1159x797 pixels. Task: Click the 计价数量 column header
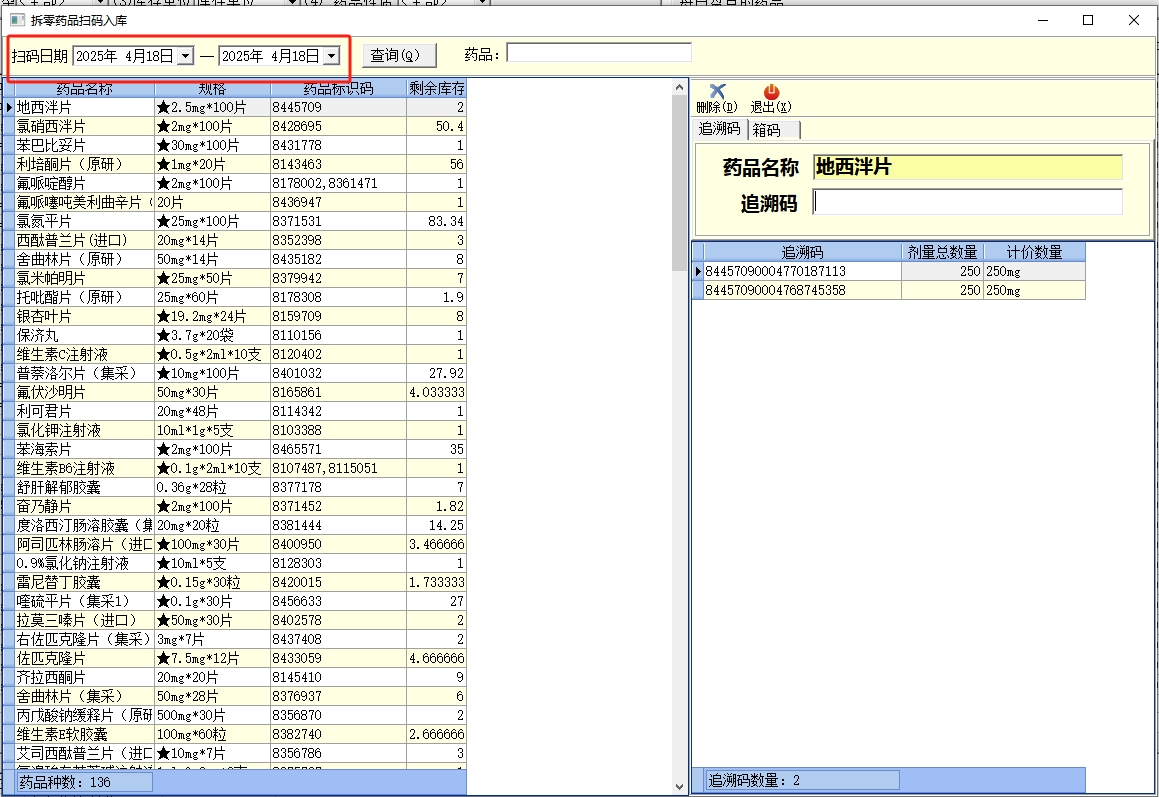pyautogui.click(x=1035, y=252)
